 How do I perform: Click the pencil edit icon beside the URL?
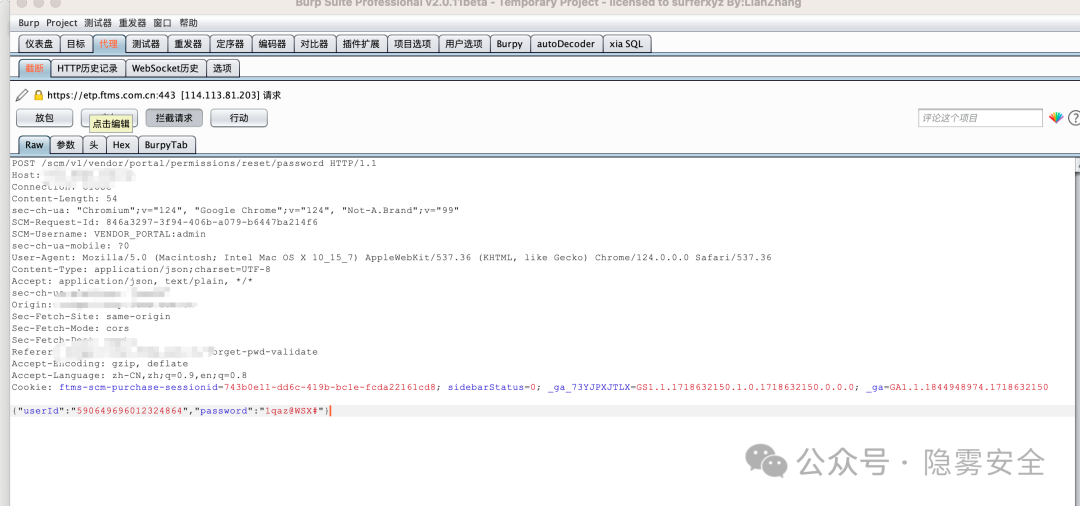tap(22, 95)
